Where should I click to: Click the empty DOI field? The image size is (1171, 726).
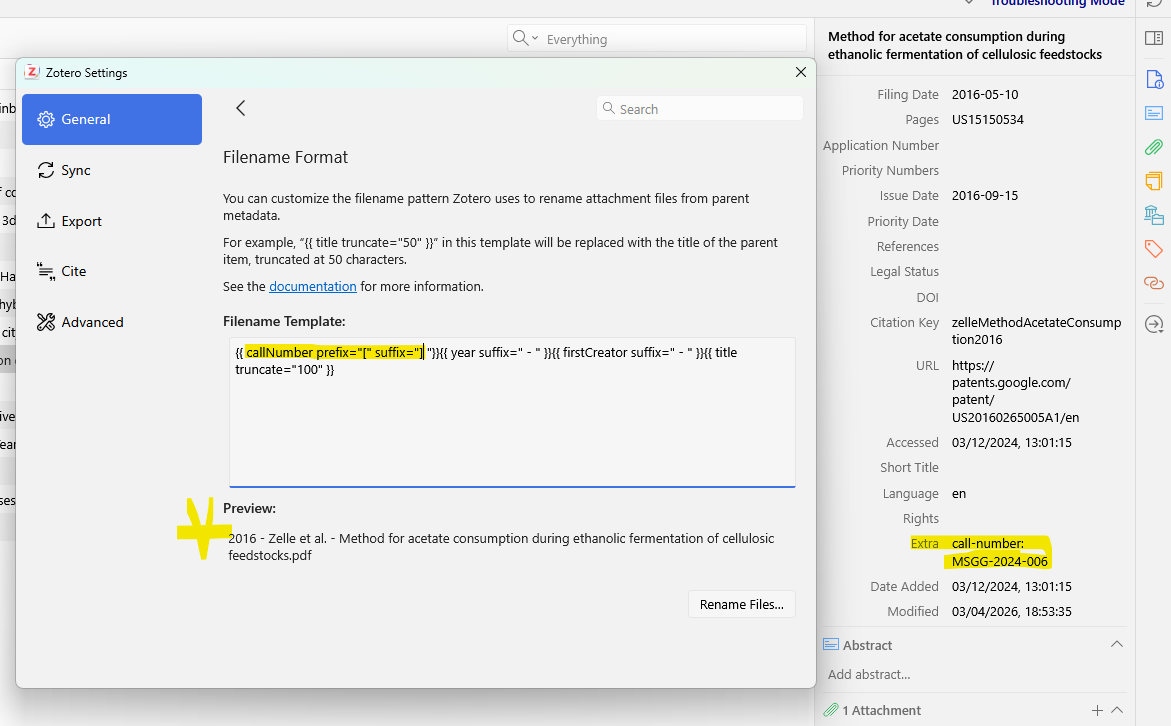1037,297
